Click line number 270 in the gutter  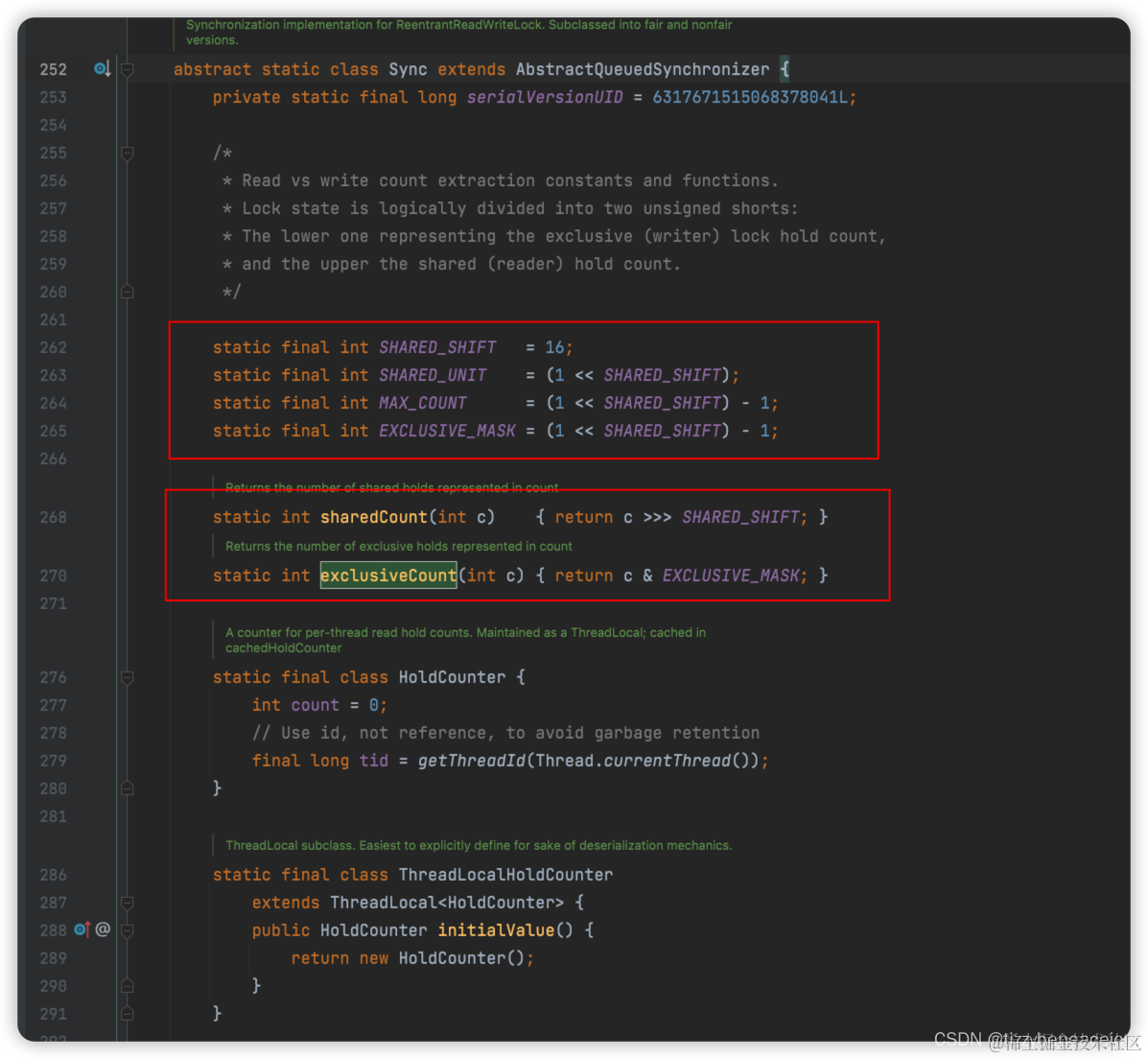point(53,576)
